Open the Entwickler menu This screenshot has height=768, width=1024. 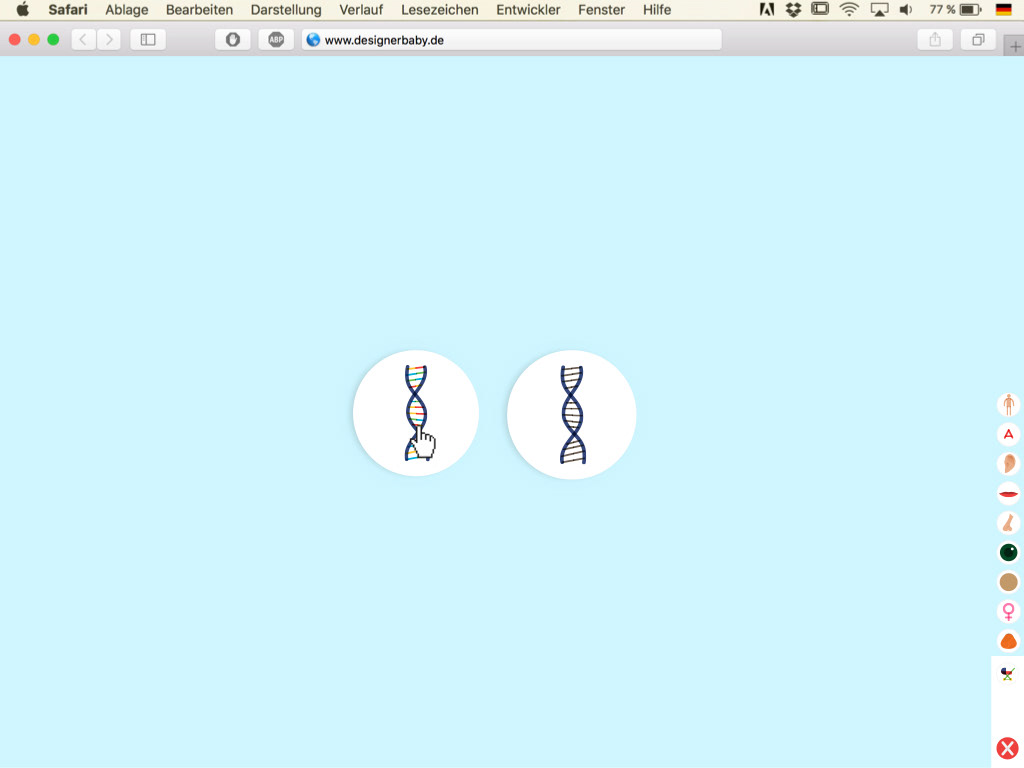click(528, 10)
